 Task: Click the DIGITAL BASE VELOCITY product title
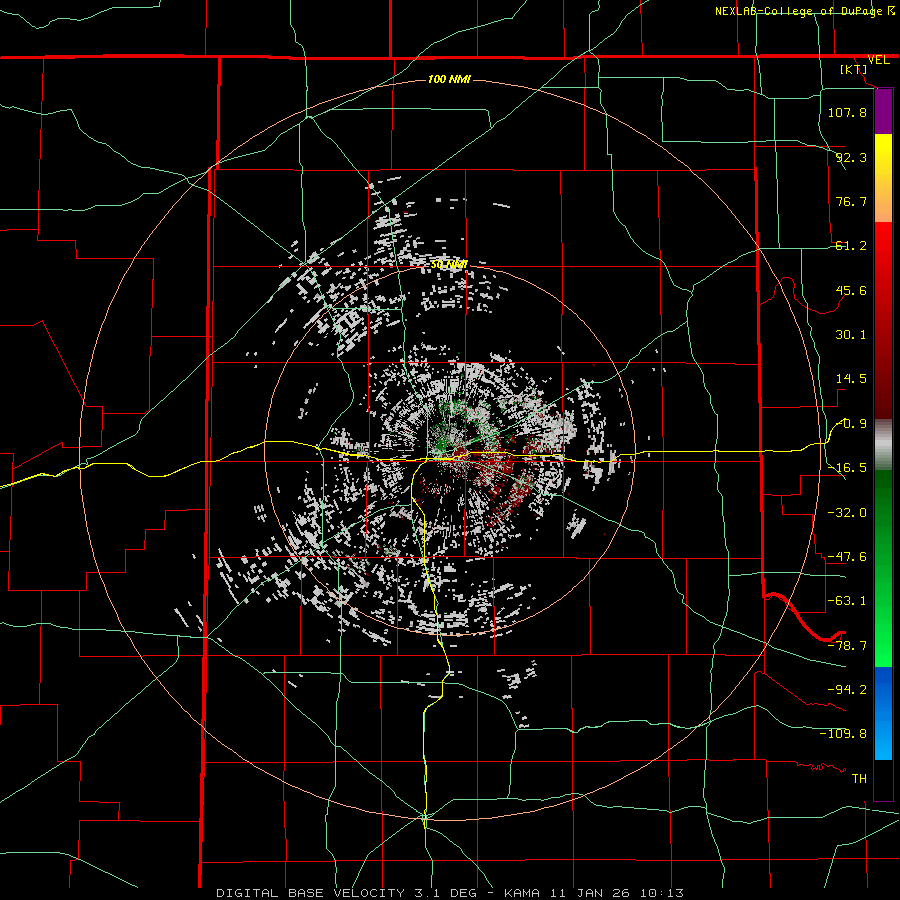311,893
